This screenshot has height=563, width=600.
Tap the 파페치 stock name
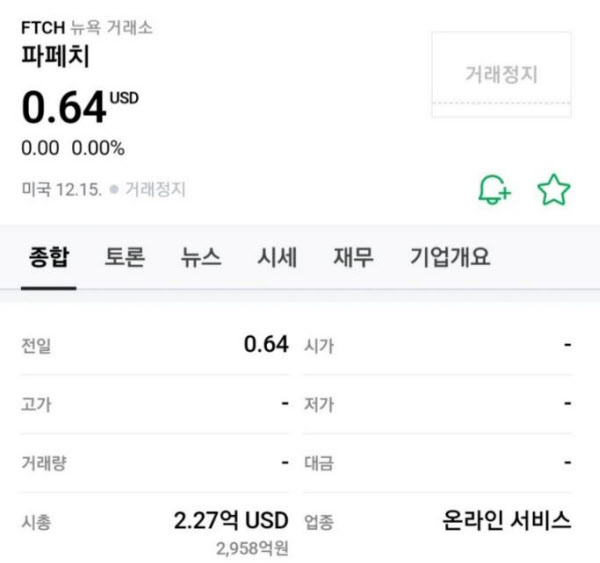click(55, 56)
